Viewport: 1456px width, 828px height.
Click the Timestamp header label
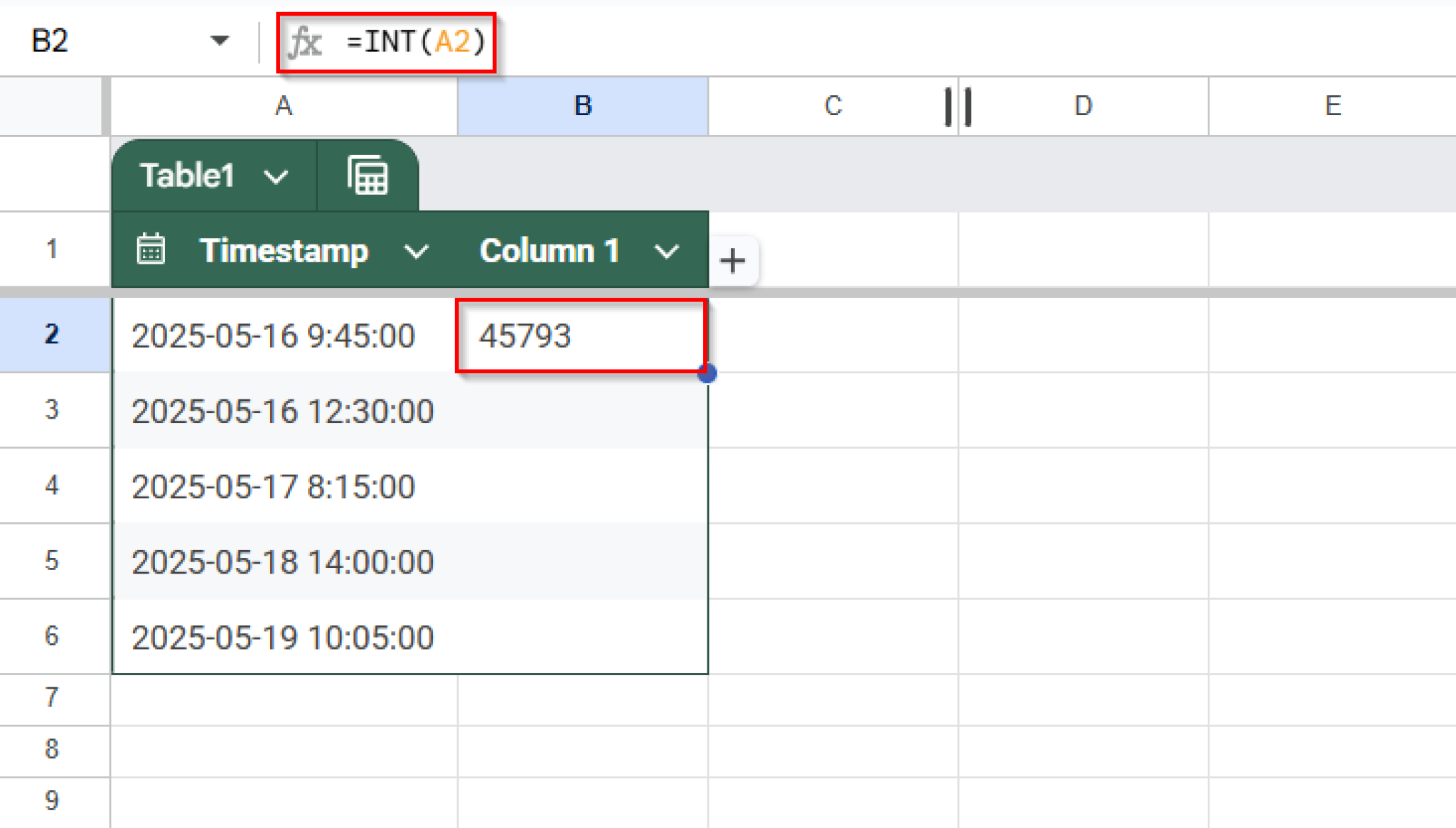pyautogui.click(x=284, y=250)
